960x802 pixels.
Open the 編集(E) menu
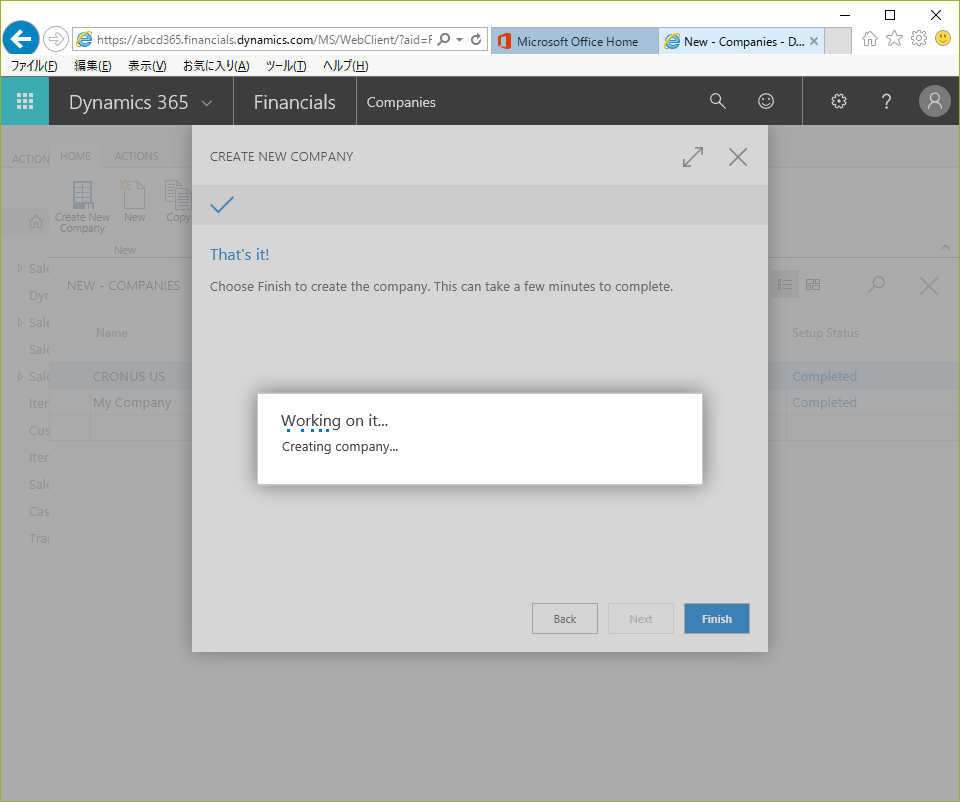(93, 66)
